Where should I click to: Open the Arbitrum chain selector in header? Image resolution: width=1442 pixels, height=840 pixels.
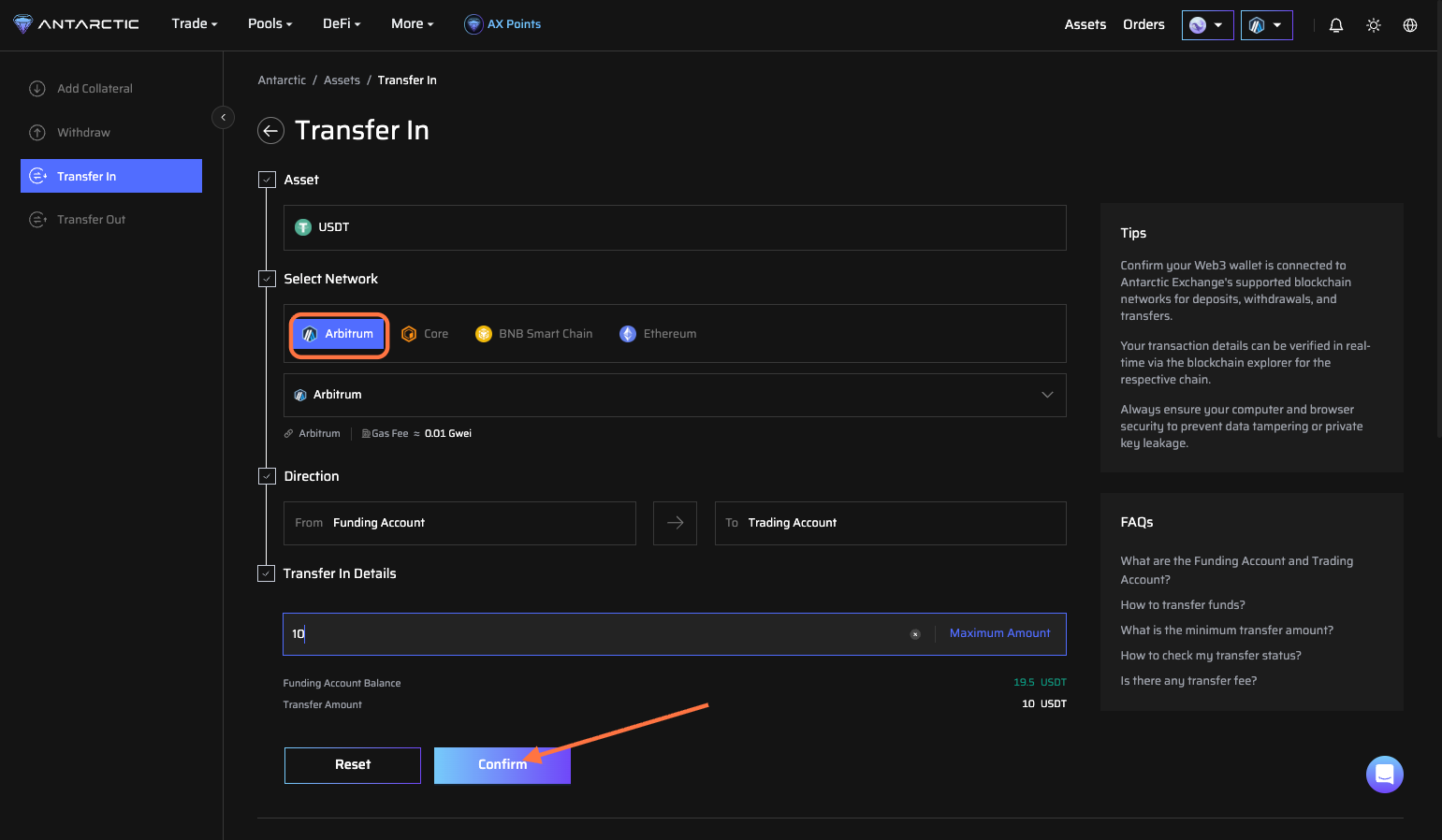(1267, 25)
